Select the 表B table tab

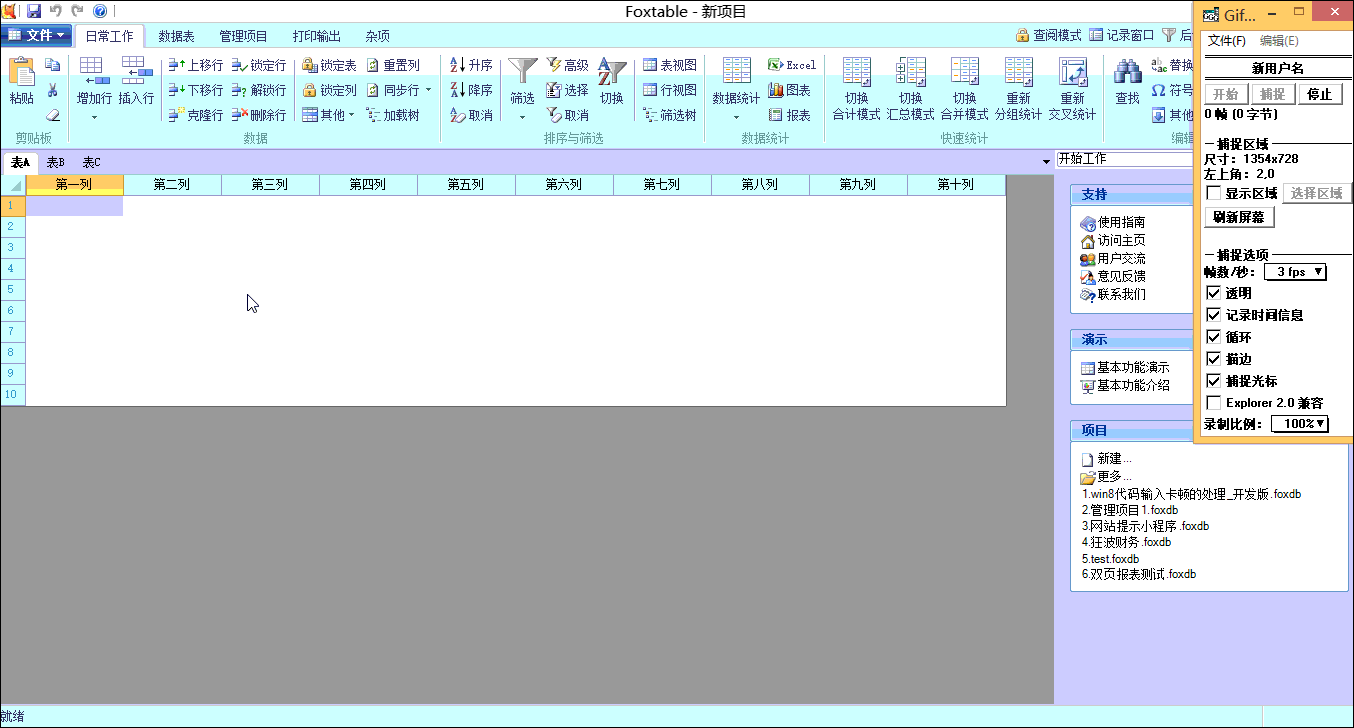[55, 162]
